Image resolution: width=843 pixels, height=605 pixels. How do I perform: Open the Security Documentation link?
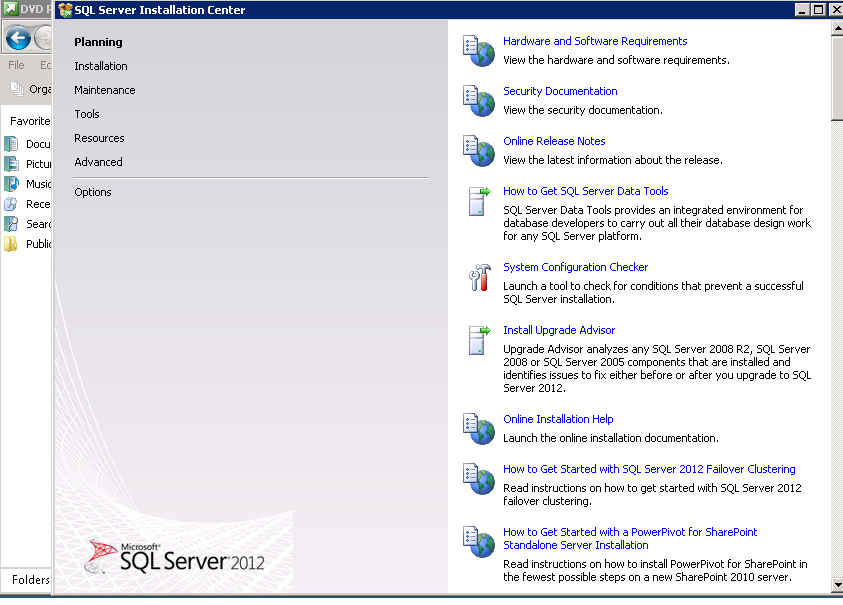tap(560, 91)
